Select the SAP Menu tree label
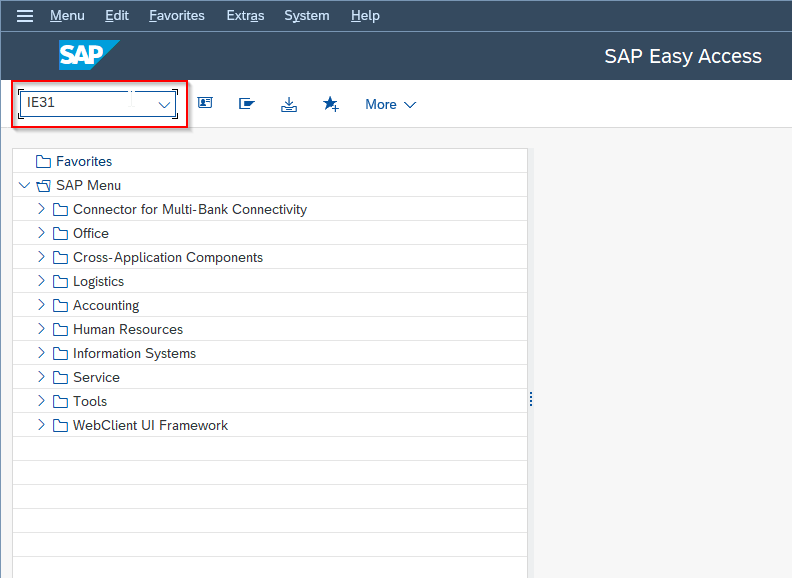This screenshot has width=792, height=578. [x=88, y=185]
